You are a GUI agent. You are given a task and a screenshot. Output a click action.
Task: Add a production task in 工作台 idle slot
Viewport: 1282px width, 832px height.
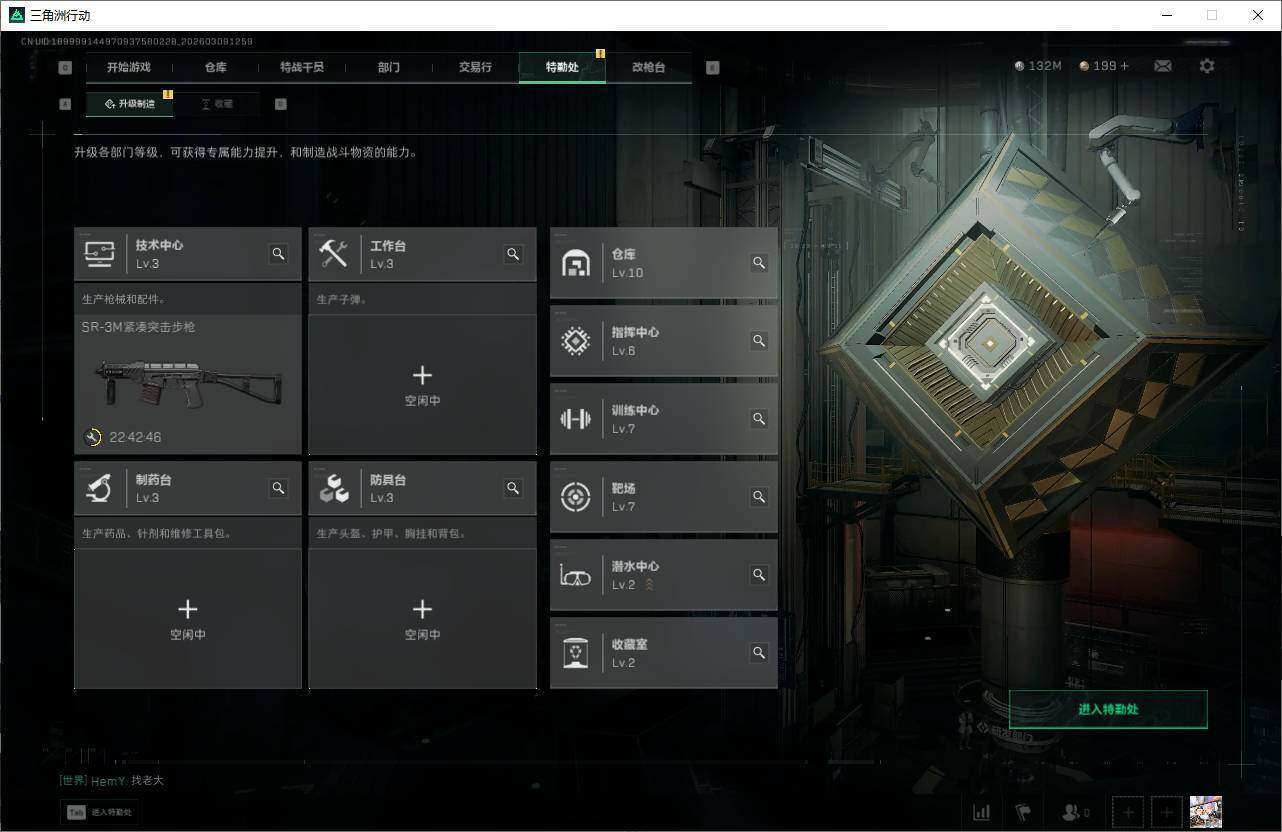422,385
